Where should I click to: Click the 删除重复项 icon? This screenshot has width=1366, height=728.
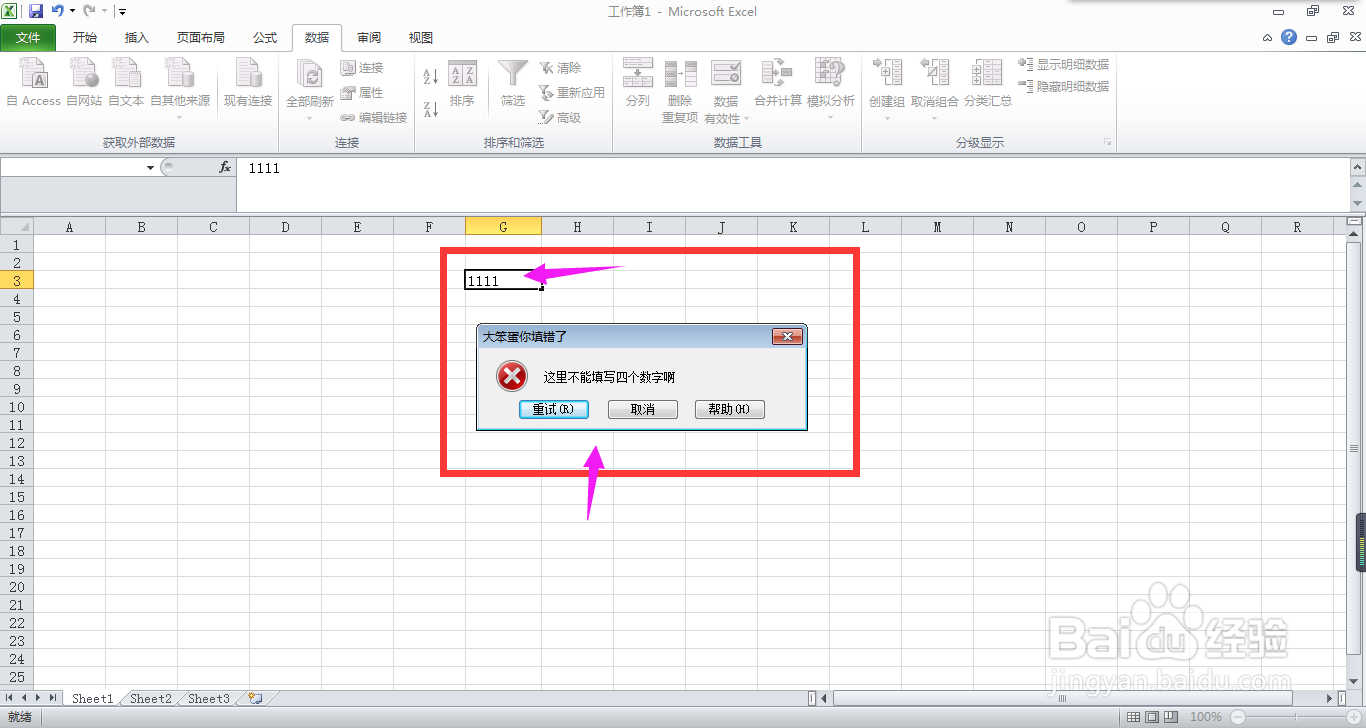681,84
